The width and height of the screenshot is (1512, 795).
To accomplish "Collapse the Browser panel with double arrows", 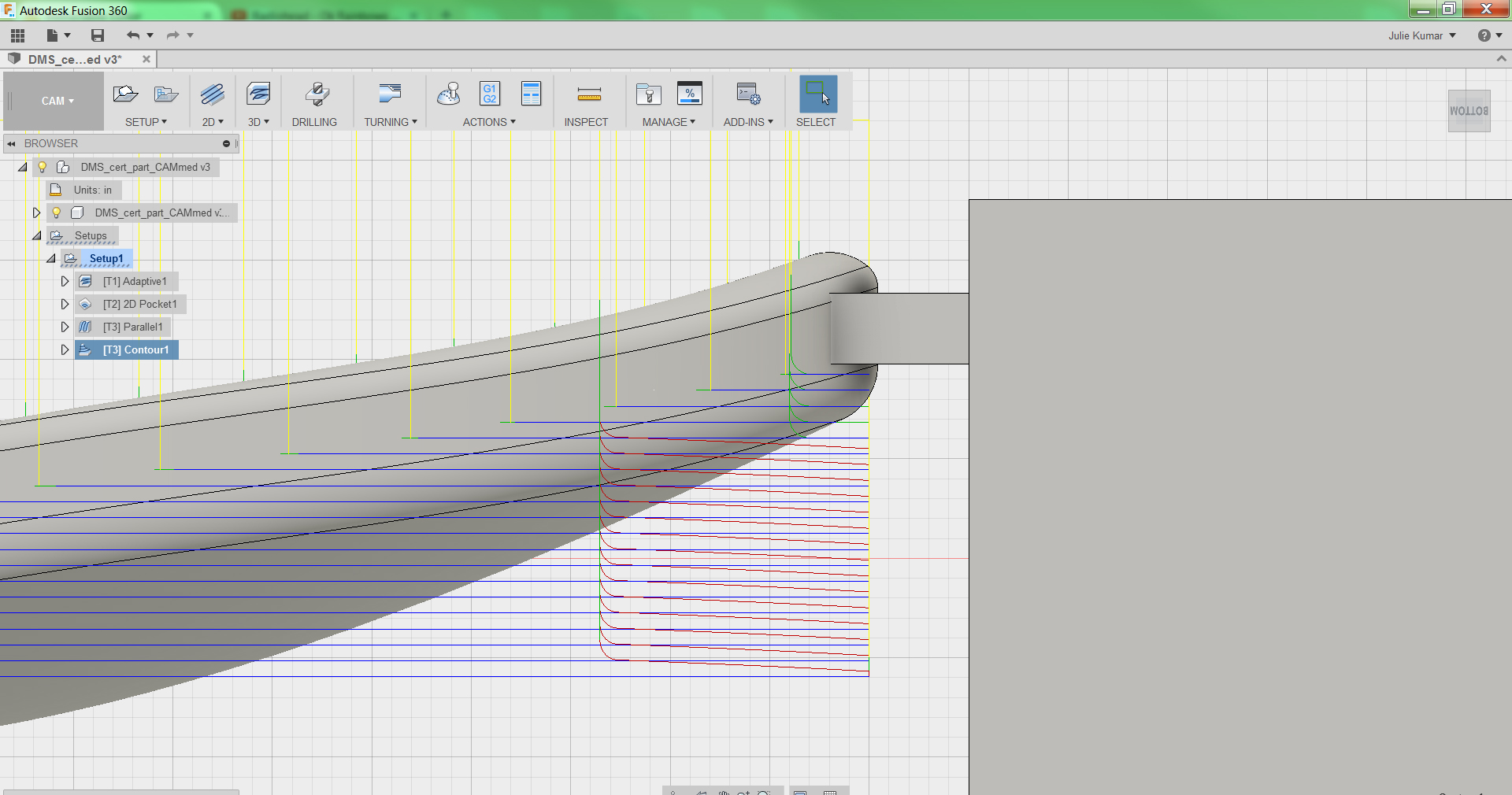I will click(12, 143).
